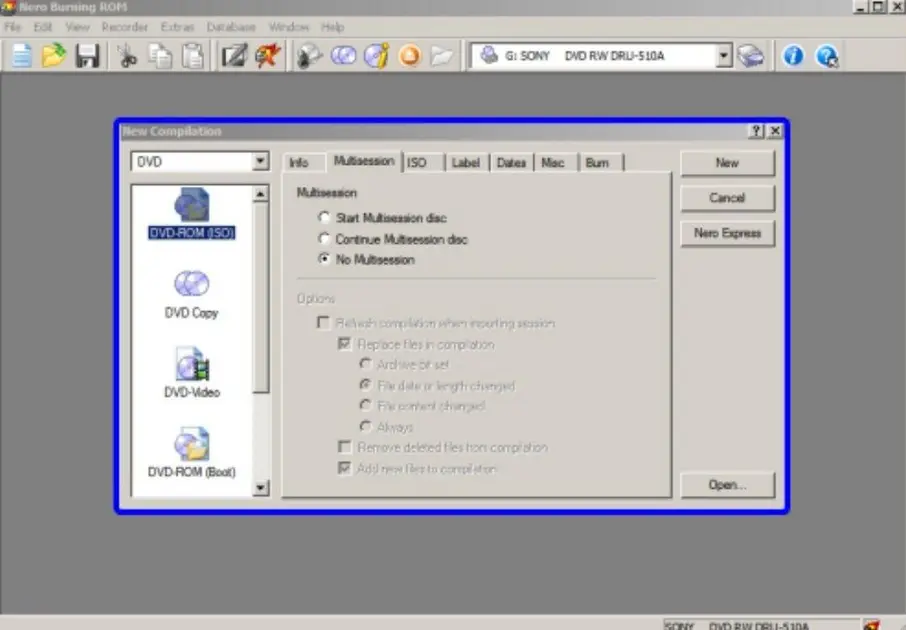
Task: Click the blue Info toolbar icon
Action: pyautogui.click(x=793, y=56)
